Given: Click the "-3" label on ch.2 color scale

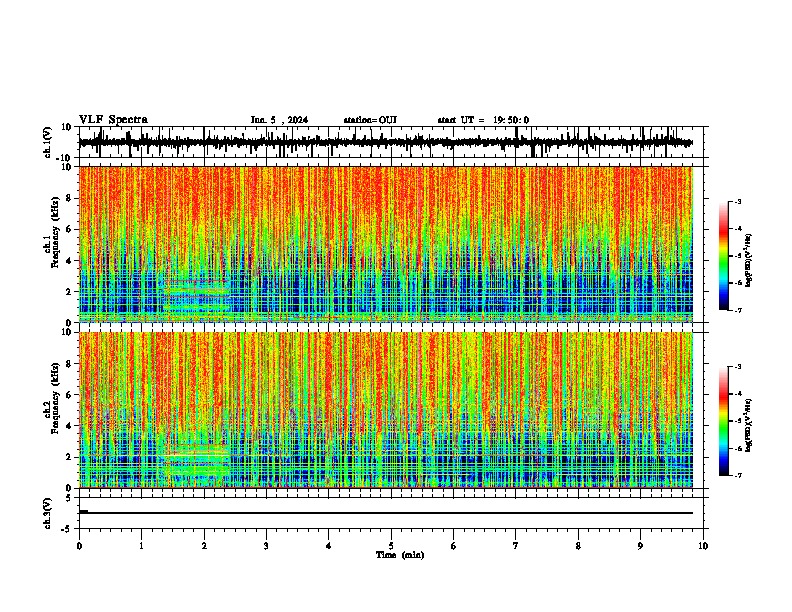Looking at the screenshot, I should [737, 367].
